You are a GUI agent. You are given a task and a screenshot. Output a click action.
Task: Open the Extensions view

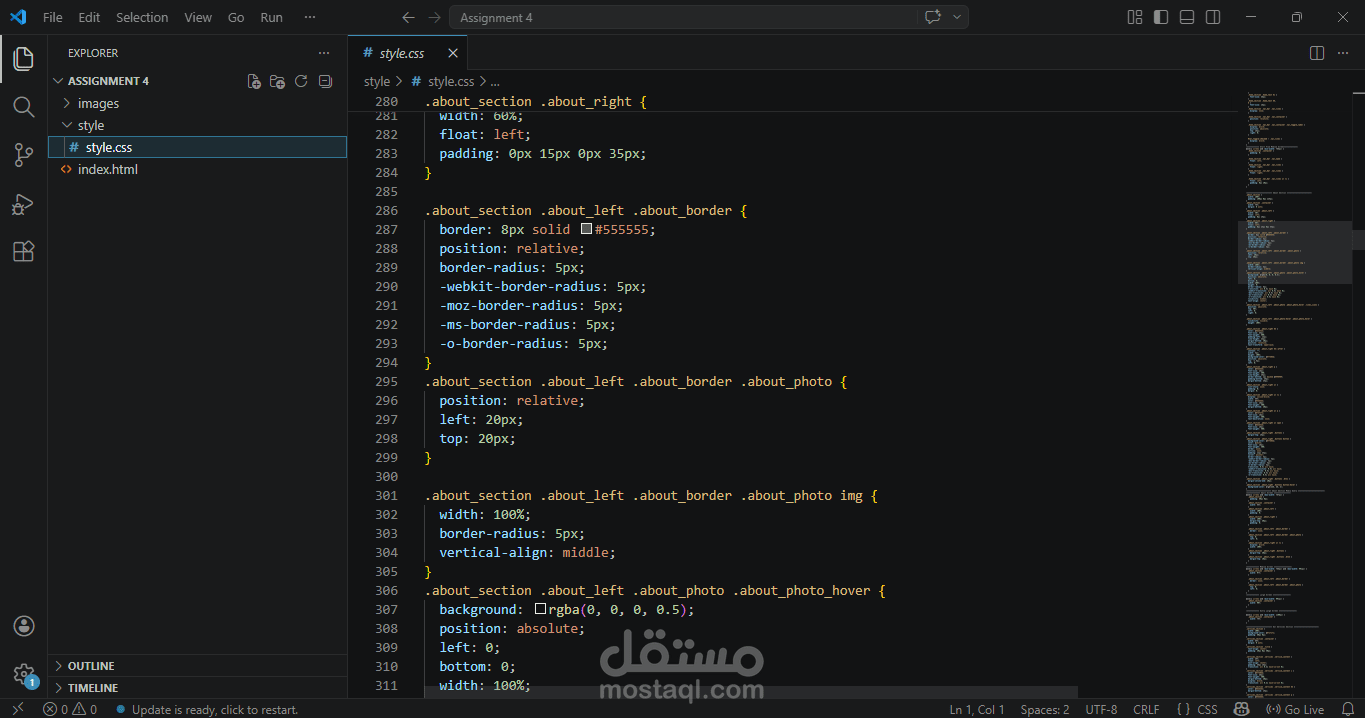[x=23, y=252]
